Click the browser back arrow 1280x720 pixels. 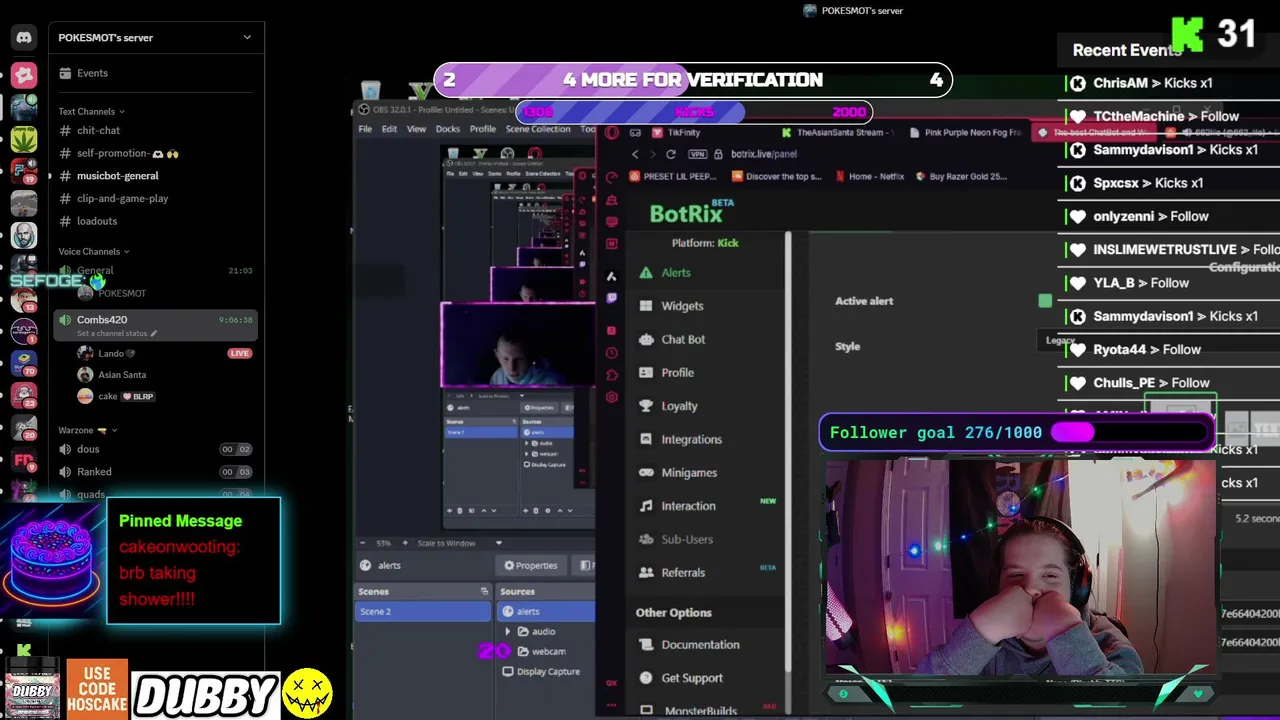635,154
